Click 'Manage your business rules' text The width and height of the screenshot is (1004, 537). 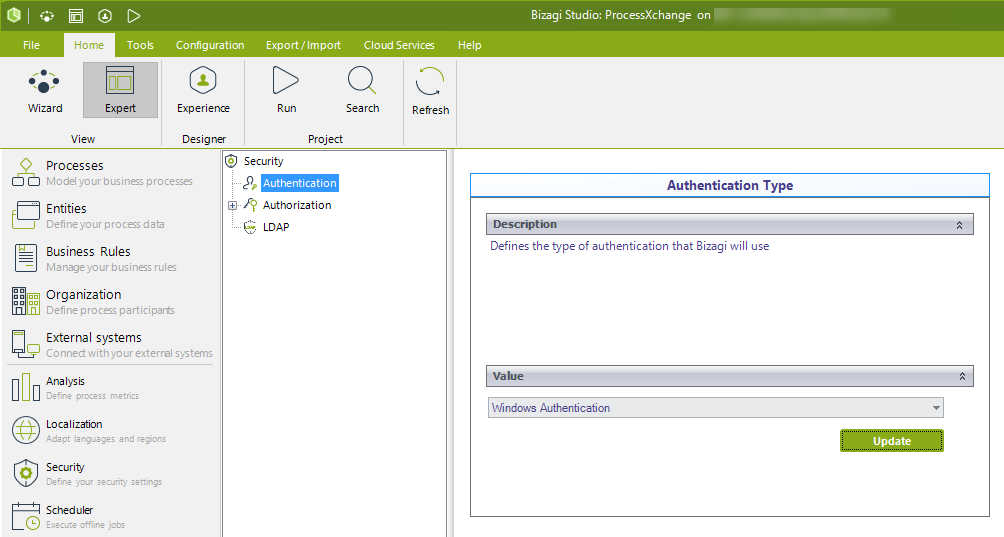(111, 267)
